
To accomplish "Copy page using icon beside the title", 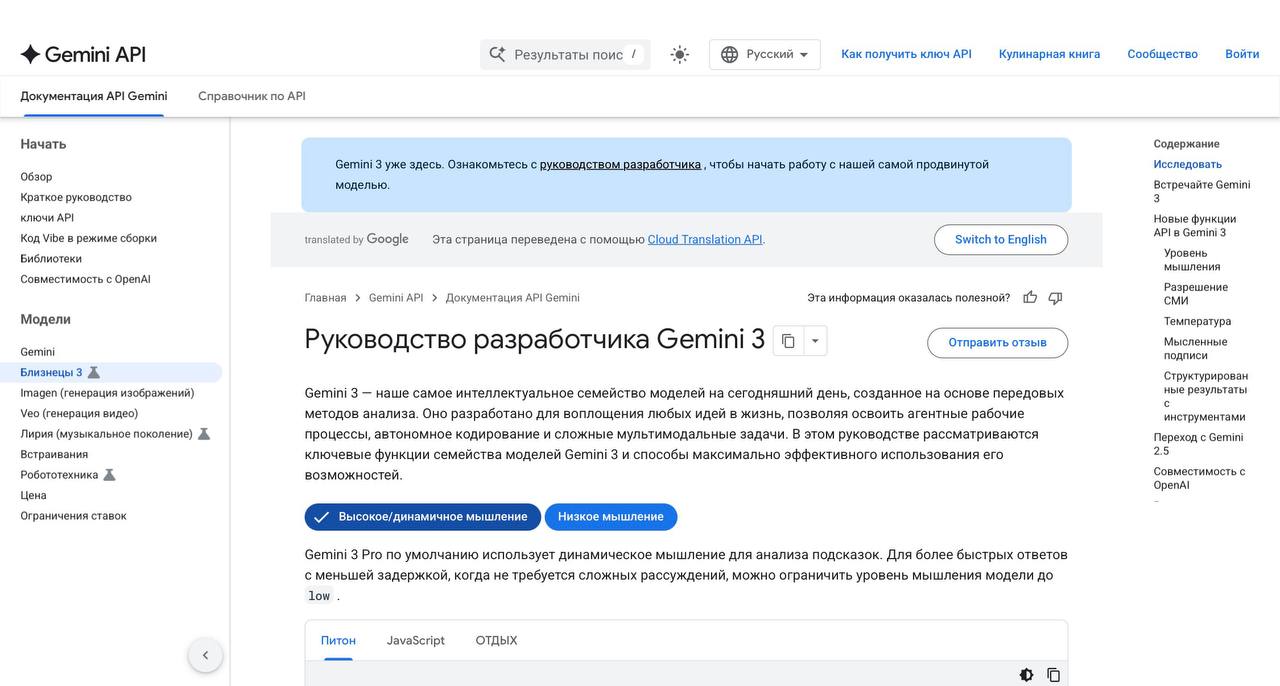I will click(788, 341).
